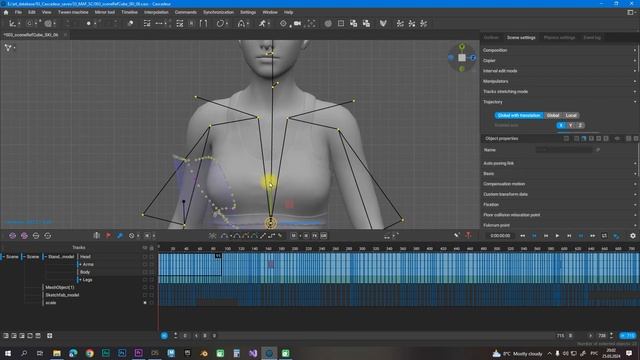Click the view orientation cube gizmo
640x360 pixels.
point(462,58)
